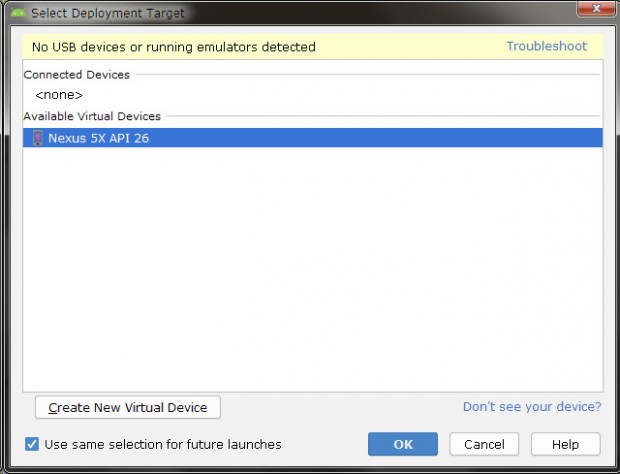Select the Nexus 5X API 26 device
This screenshot has width=620, height=474.
[99, 138]
